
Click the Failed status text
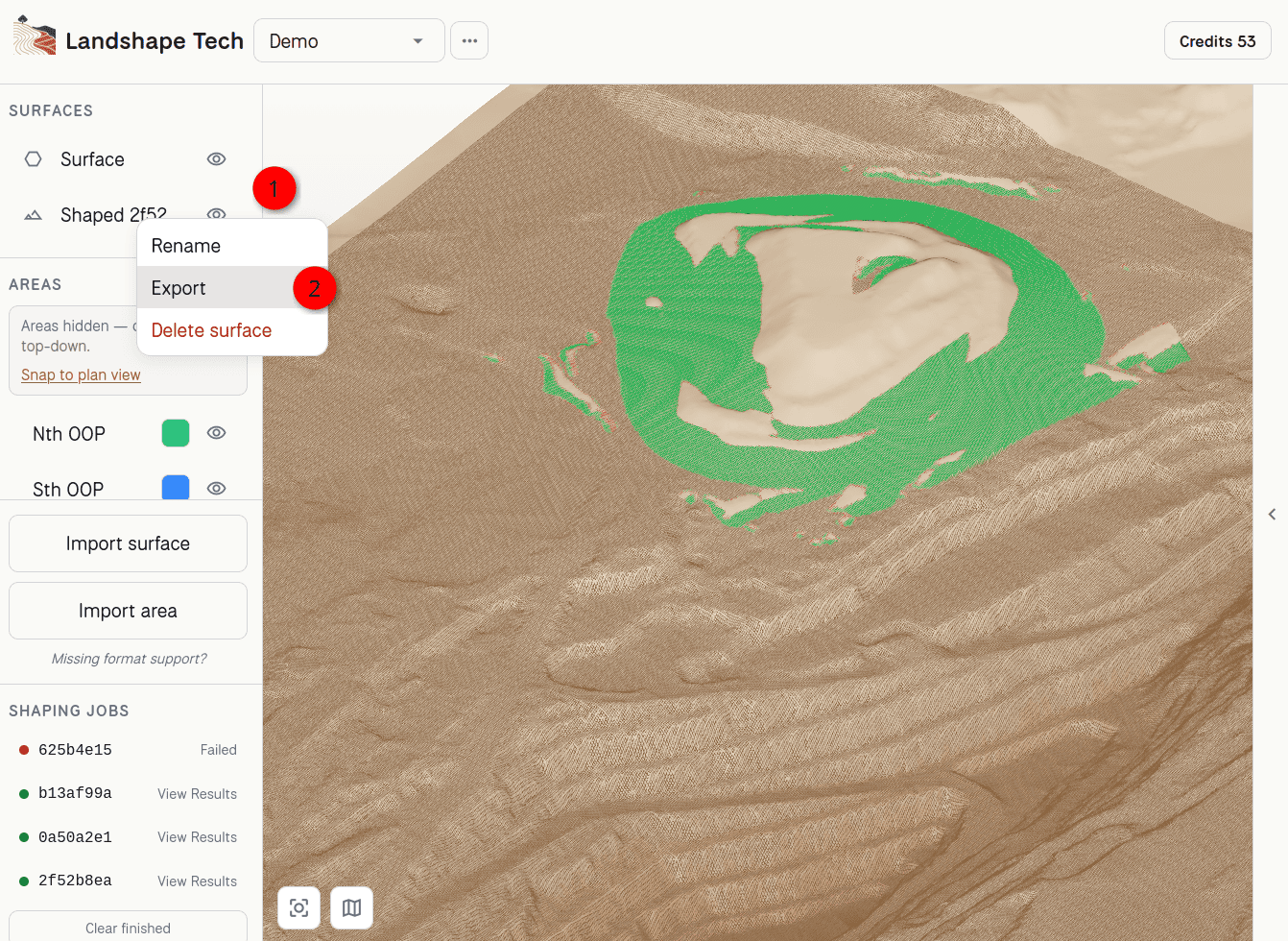tap(219, 750)
